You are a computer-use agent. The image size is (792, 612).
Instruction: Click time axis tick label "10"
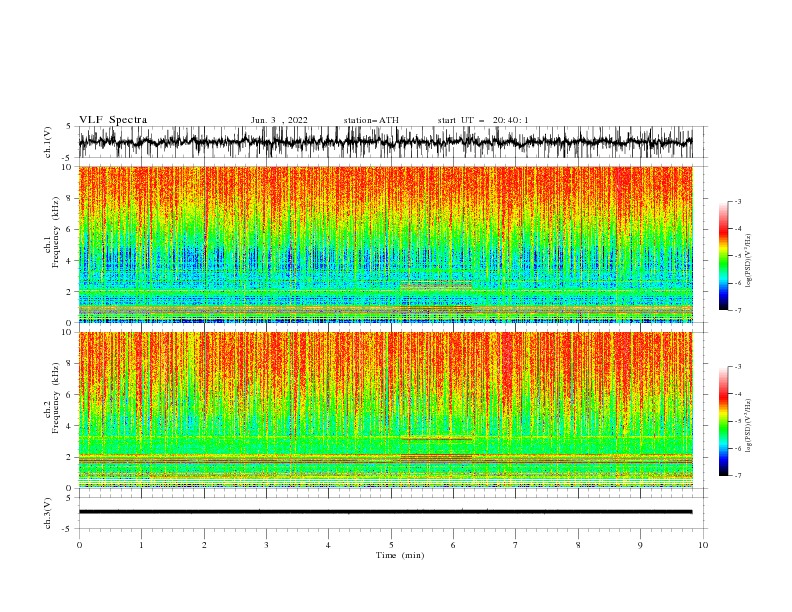[703, 545]
